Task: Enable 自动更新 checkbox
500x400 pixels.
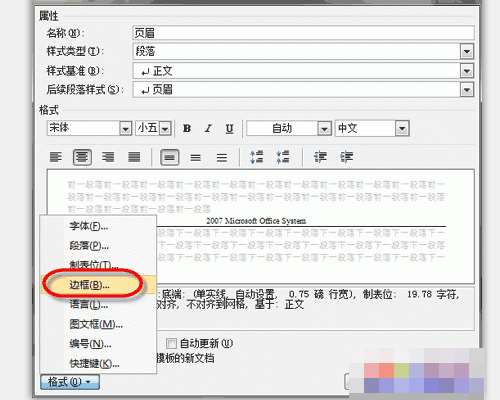Action: coord(171,343)
